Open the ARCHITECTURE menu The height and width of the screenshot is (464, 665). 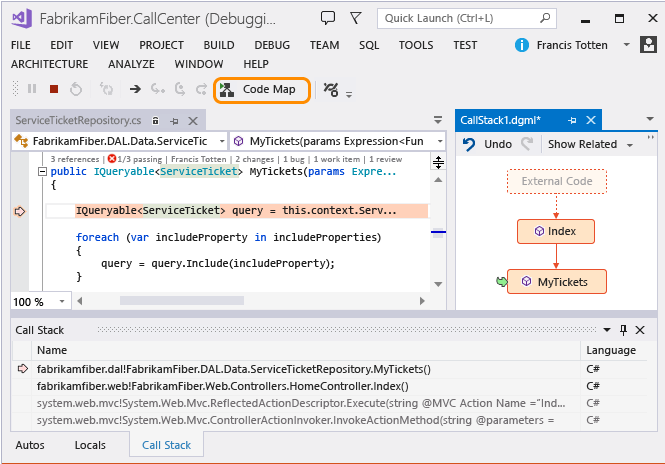(50, 64)
